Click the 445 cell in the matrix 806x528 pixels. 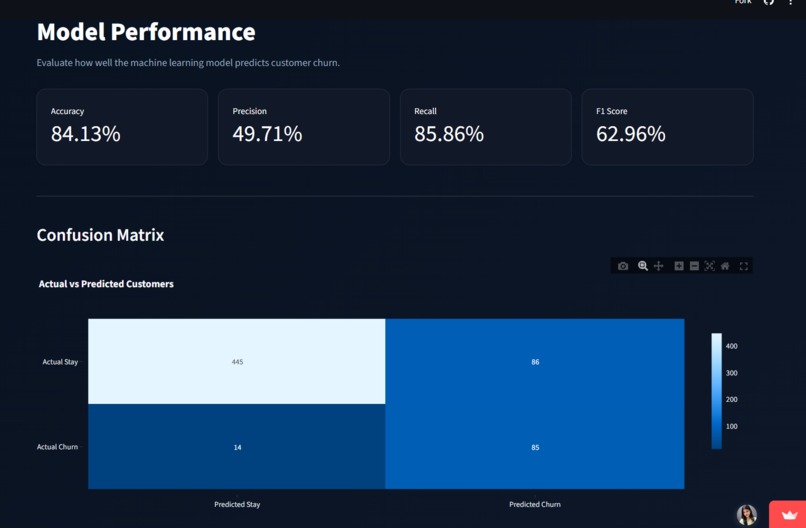[237, 361]
